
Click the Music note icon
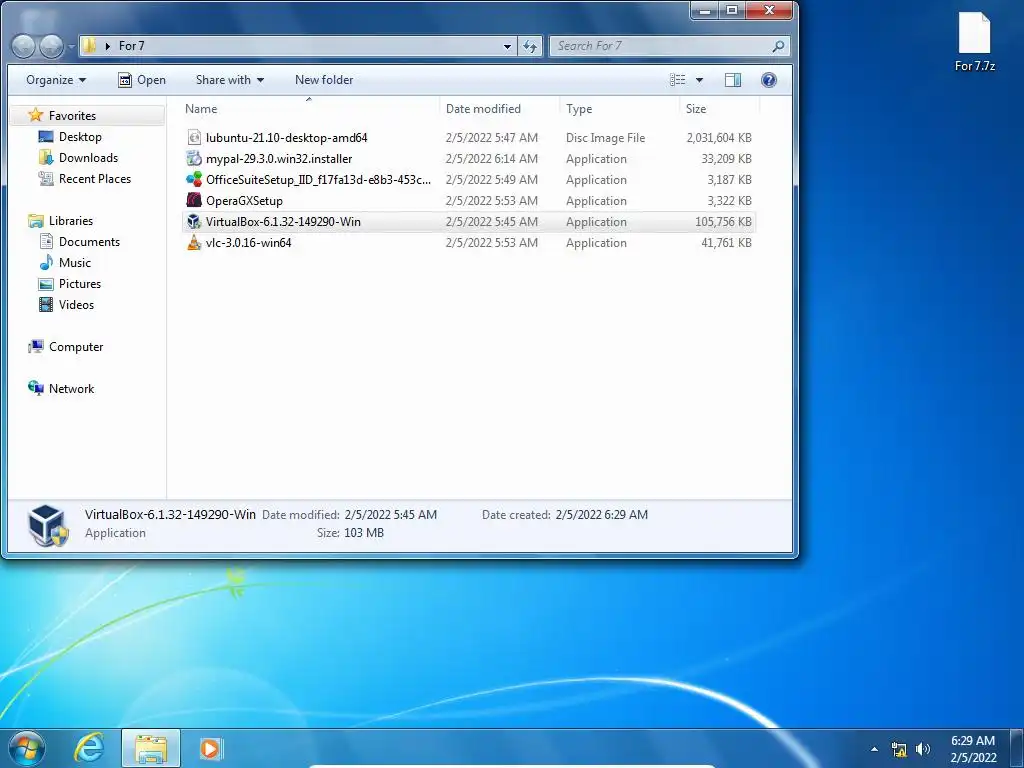(46, 263)
